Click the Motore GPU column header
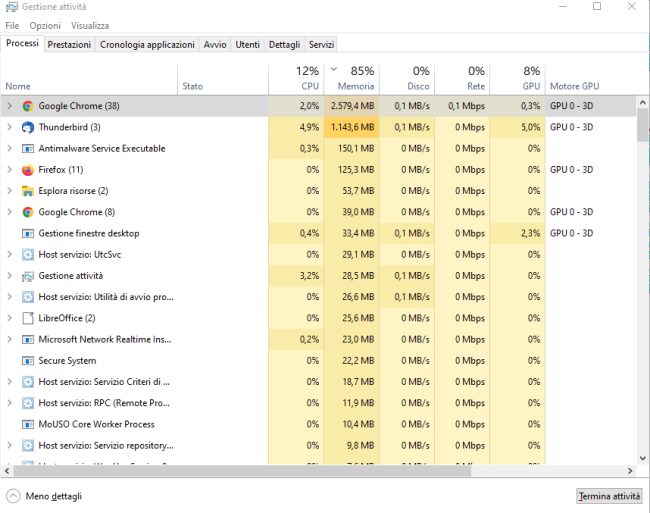The image size is (650, 513). [590, 79]
